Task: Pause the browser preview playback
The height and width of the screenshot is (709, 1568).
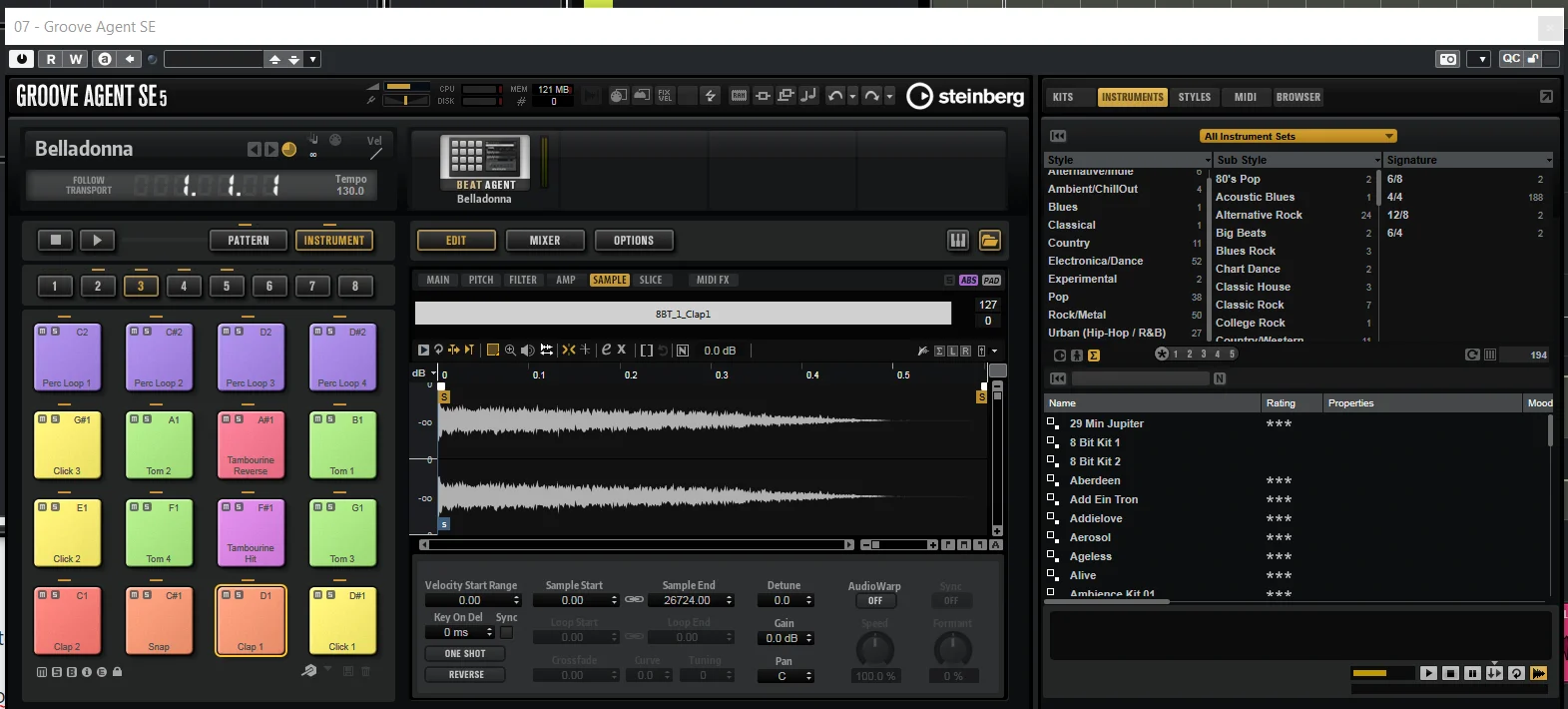Action: click(x=1472, y=673)
